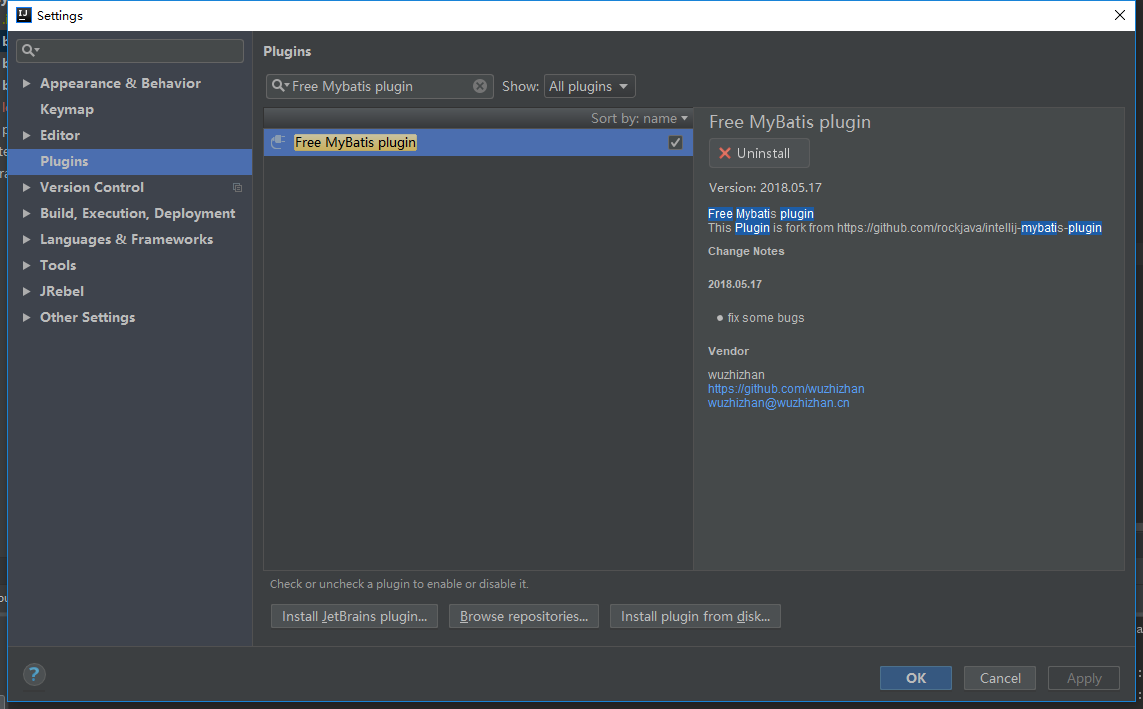Uninstall the Free MyBatis plugin

click(x=759, y=153)
